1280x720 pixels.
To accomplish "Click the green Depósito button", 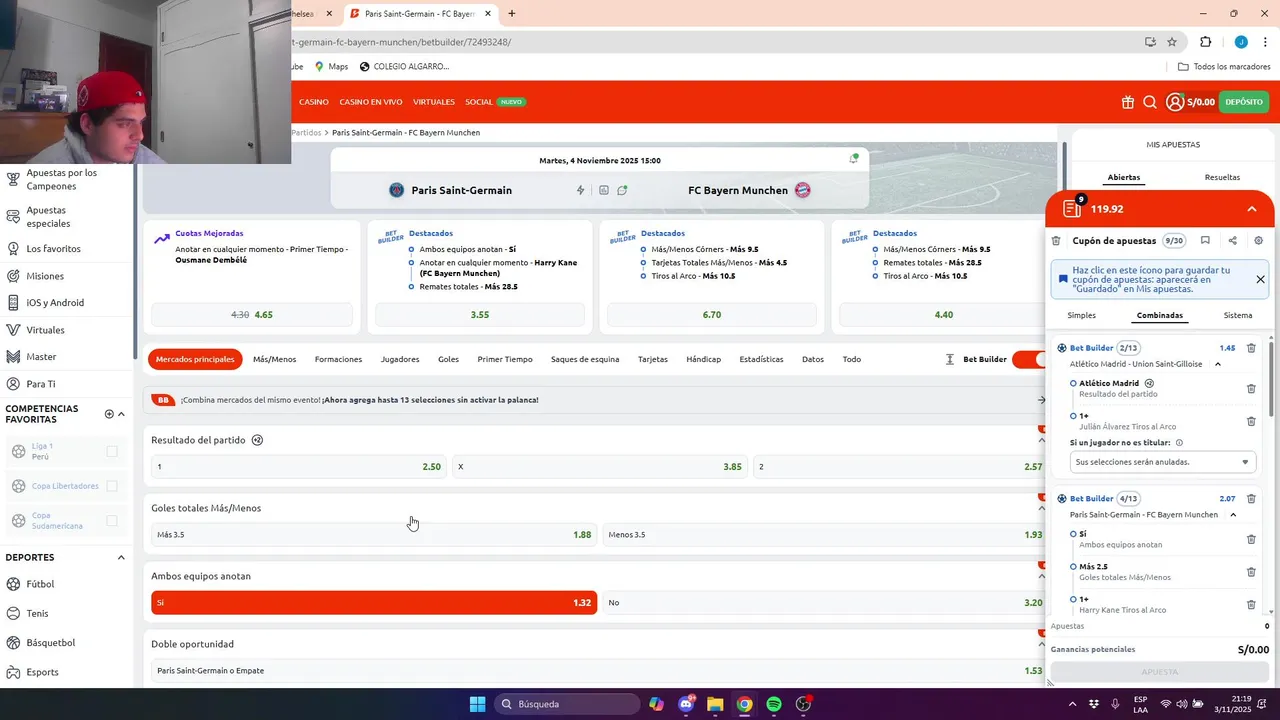I will tap(1244, 102).
